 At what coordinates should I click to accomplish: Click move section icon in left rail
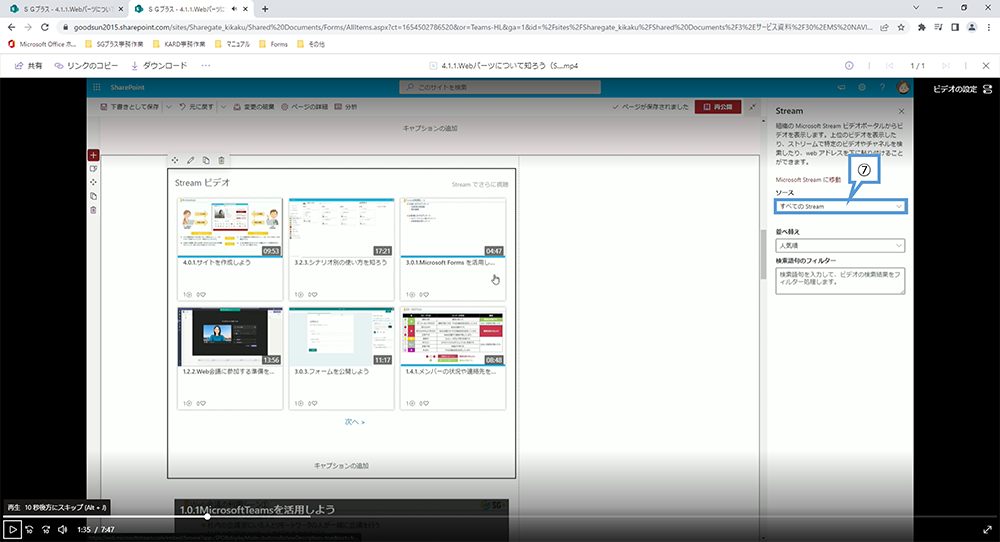point(93,182)
